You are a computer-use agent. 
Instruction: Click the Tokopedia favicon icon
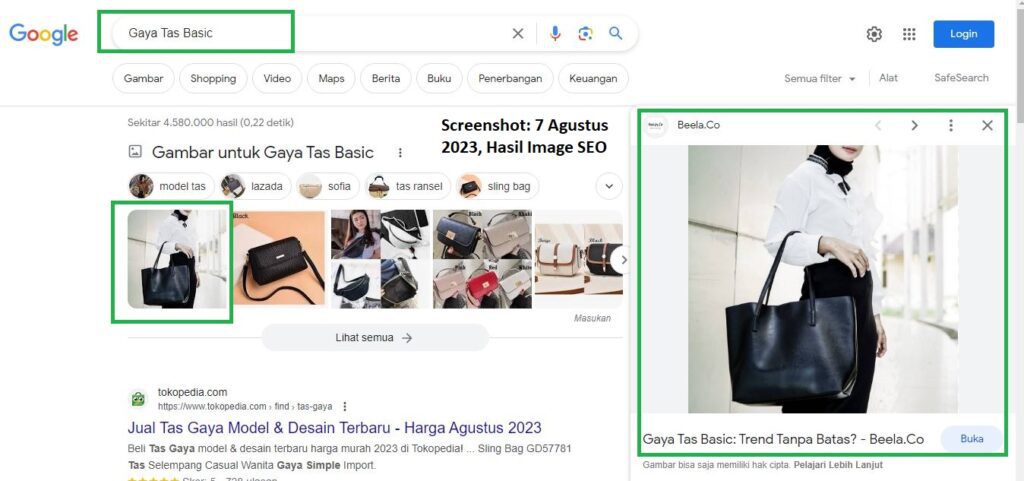tap(138, 399)
